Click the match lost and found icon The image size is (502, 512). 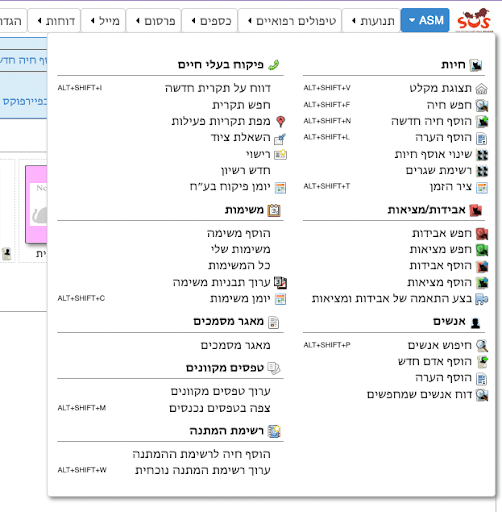(482, 299)
